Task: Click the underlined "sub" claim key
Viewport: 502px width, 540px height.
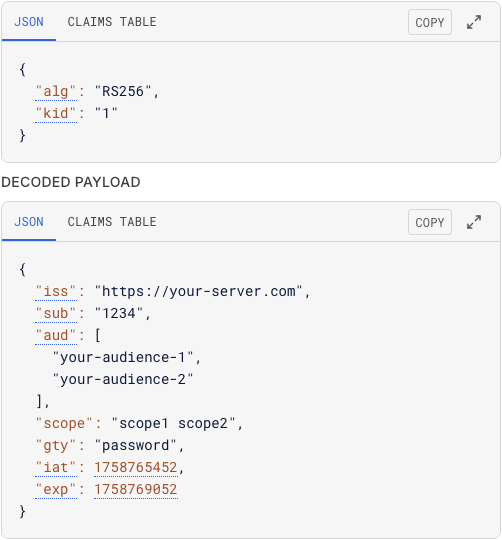Action: [x=56, y=314]
